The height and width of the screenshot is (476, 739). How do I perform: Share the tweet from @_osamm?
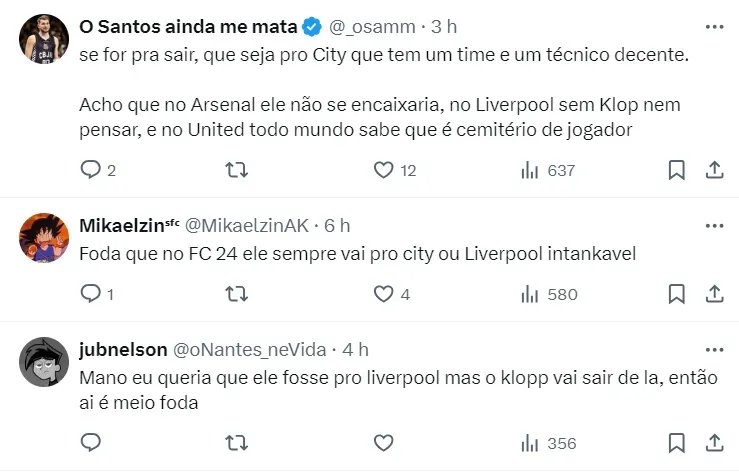[715, 170]
